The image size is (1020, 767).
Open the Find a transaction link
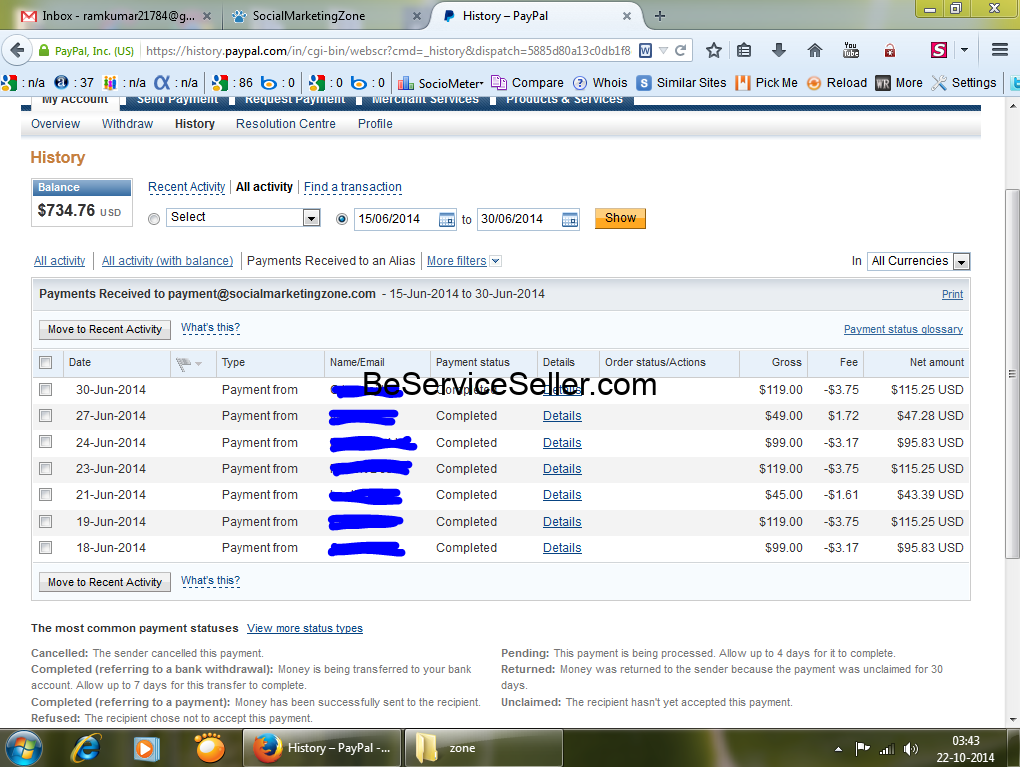[x=353, y=187]
